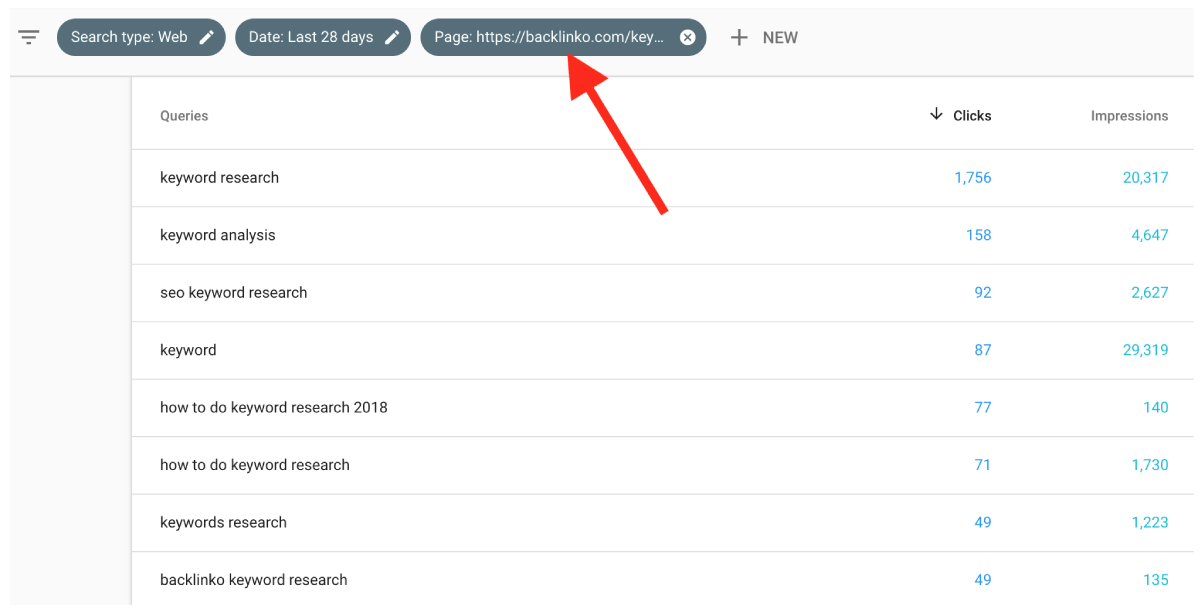Select 'how to do keyword research 2018'
Image resolution: width=1200 pixels, height=613 pixels.
[x=273, y=408]
